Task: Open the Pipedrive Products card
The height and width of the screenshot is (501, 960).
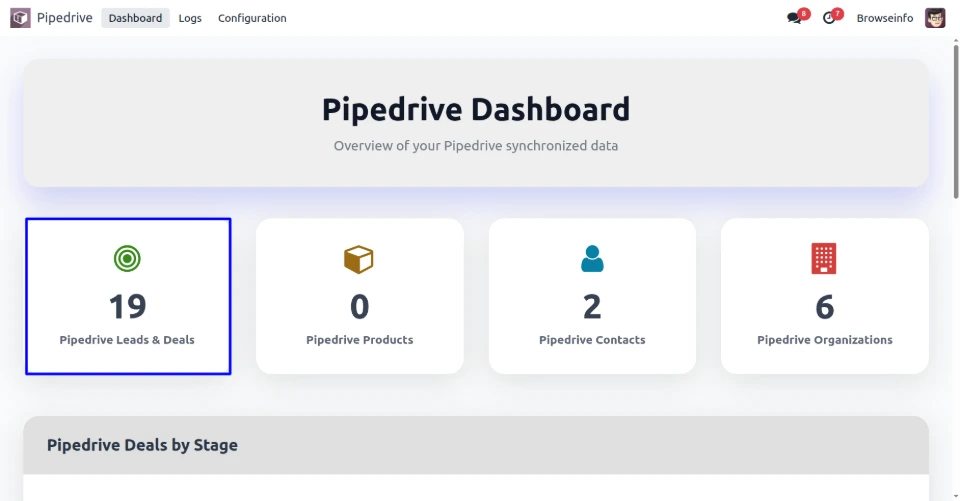Action: tap(360, 296)
